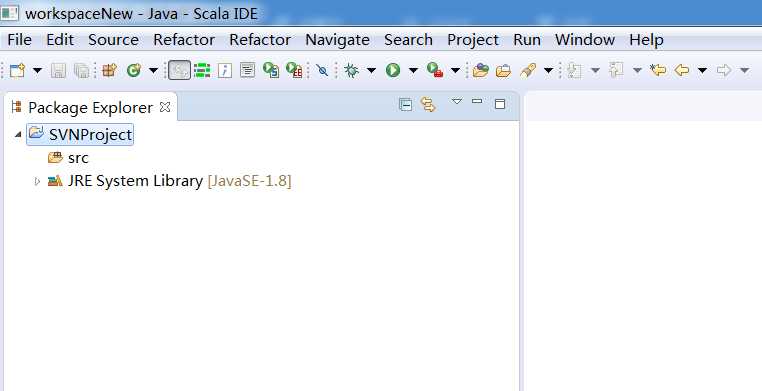Collapse the SVNProject tree node arrow
762x391 pixels.
pos(18,134)
